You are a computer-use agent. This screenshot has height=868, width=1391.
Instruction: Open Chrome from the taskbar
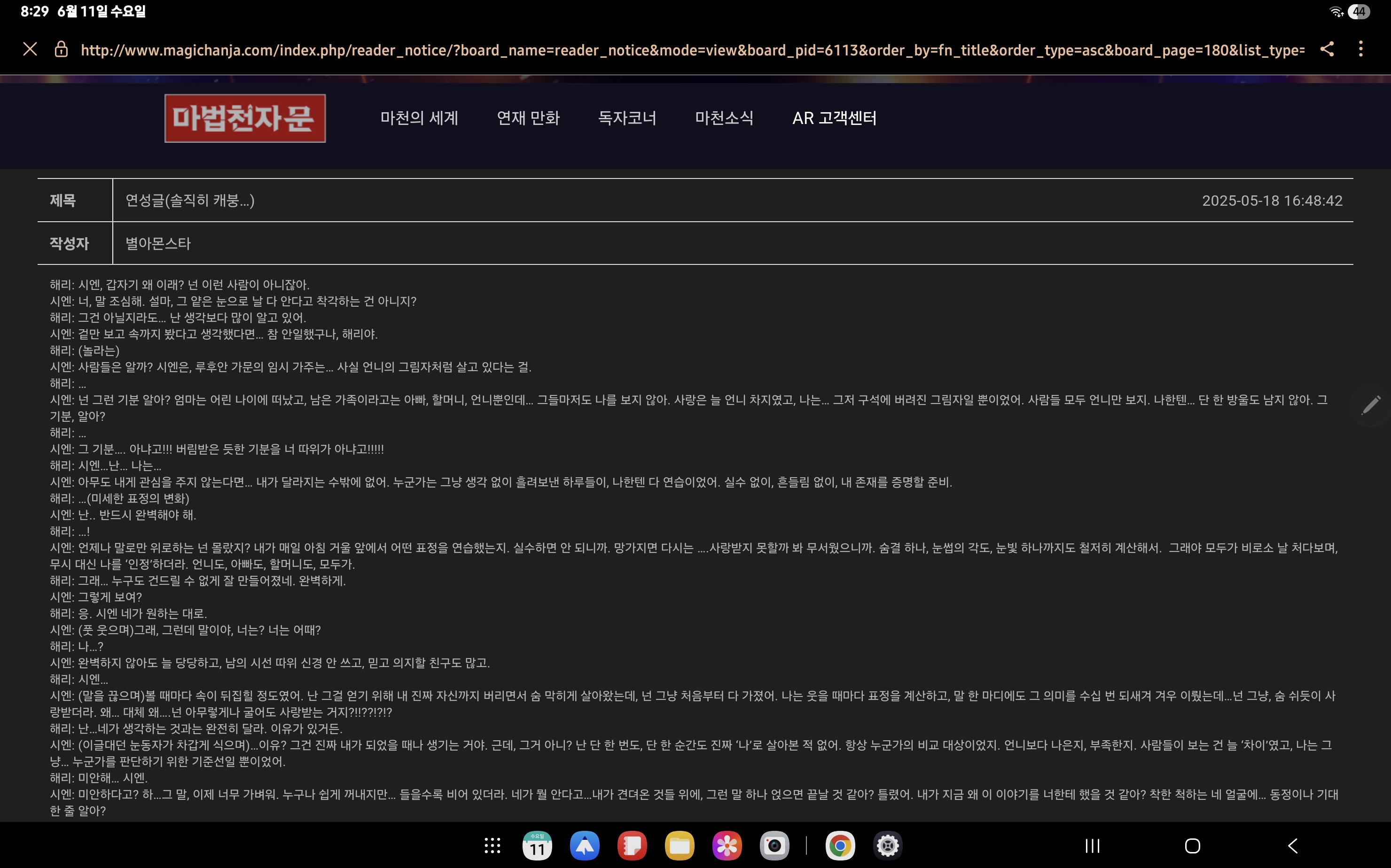tap(840, 845)
